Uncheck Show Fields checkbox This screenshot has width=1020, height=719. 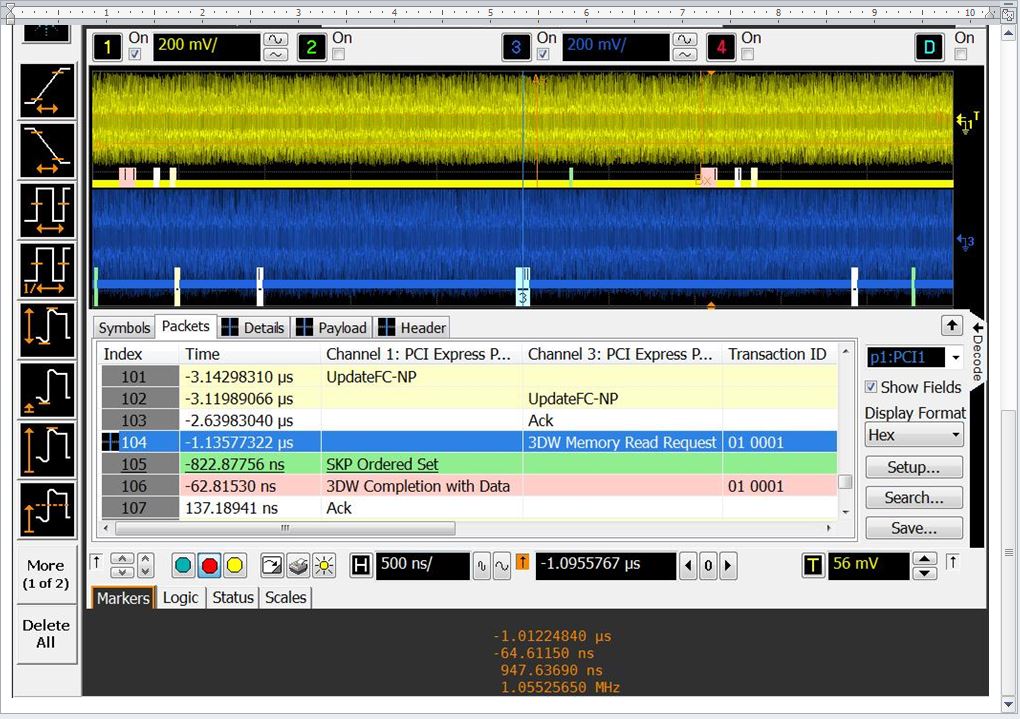871,387
